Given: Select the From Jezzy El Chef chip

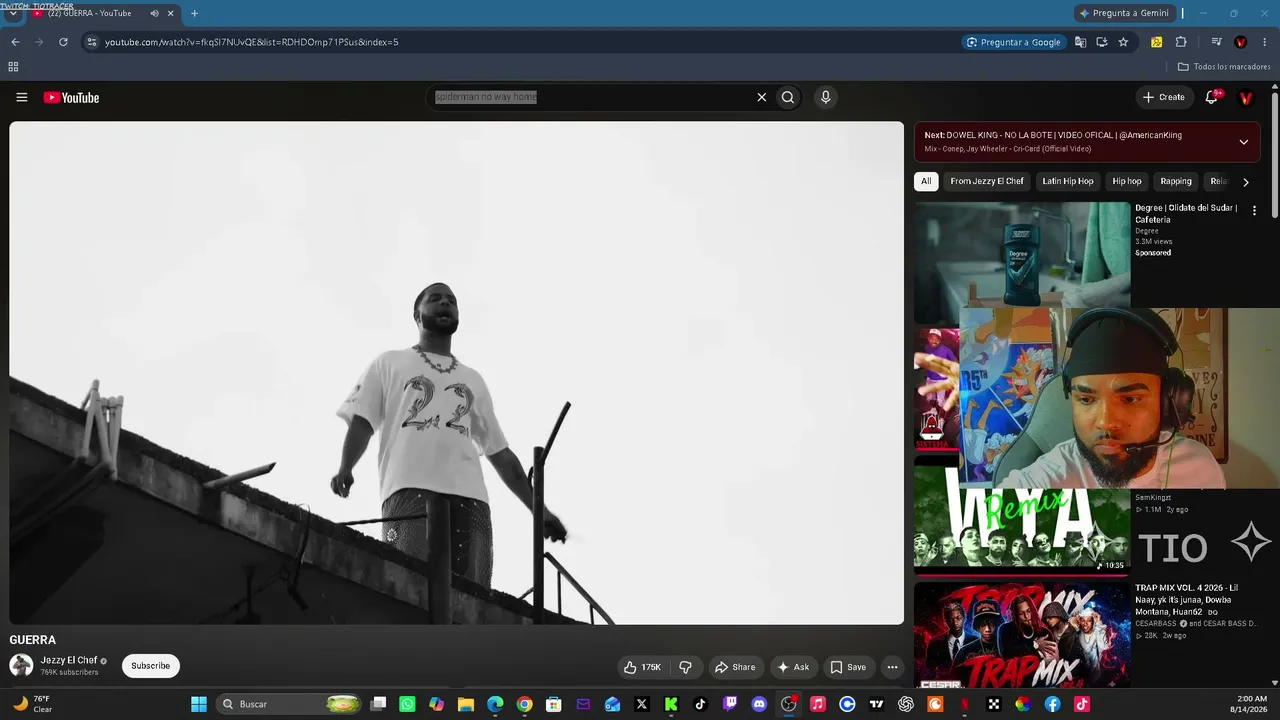Looking at the screenshot, I should tap(987, 181).
